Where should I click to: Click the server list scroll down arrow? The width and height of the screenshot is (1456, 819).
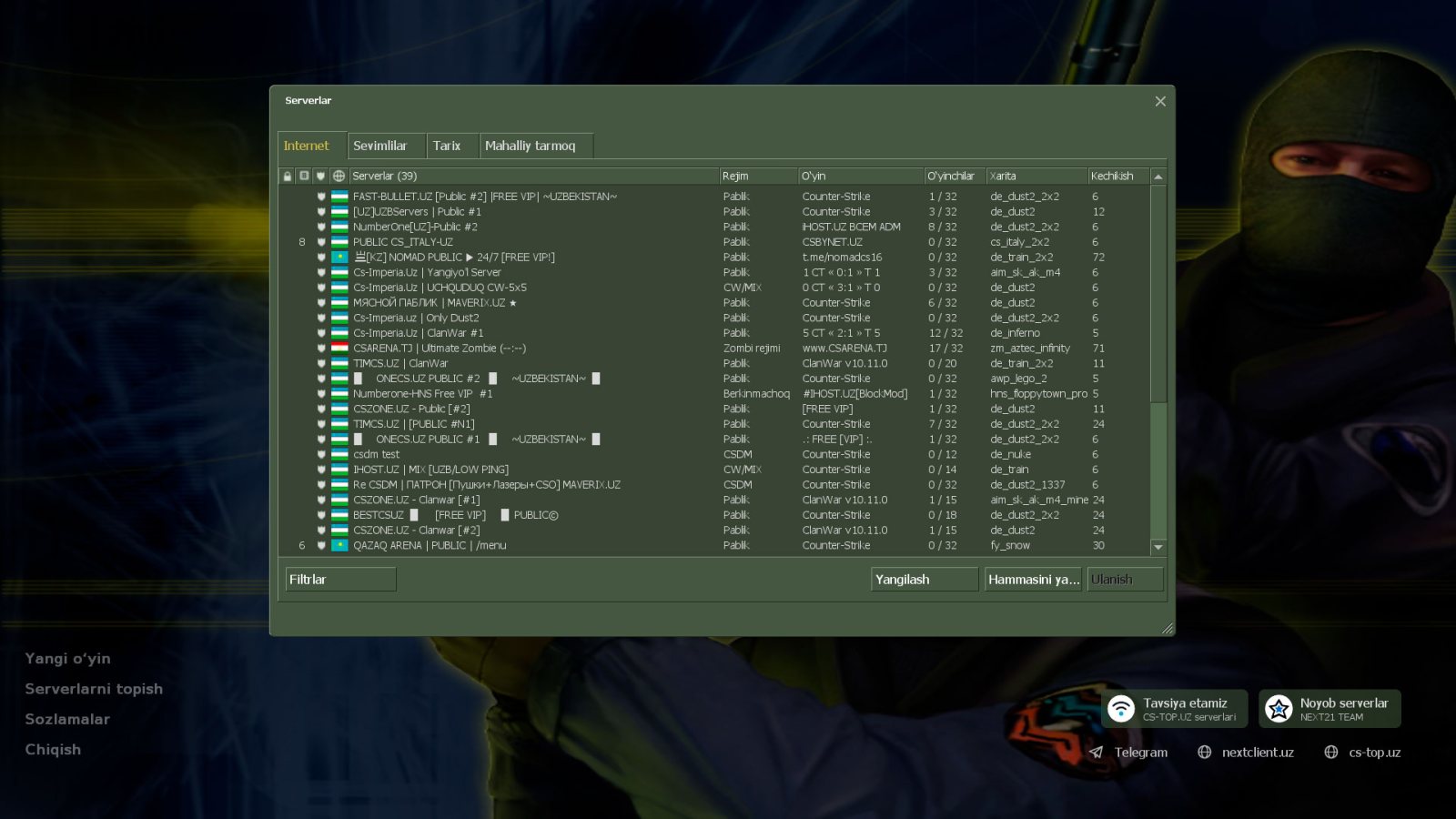[1158, 547]
